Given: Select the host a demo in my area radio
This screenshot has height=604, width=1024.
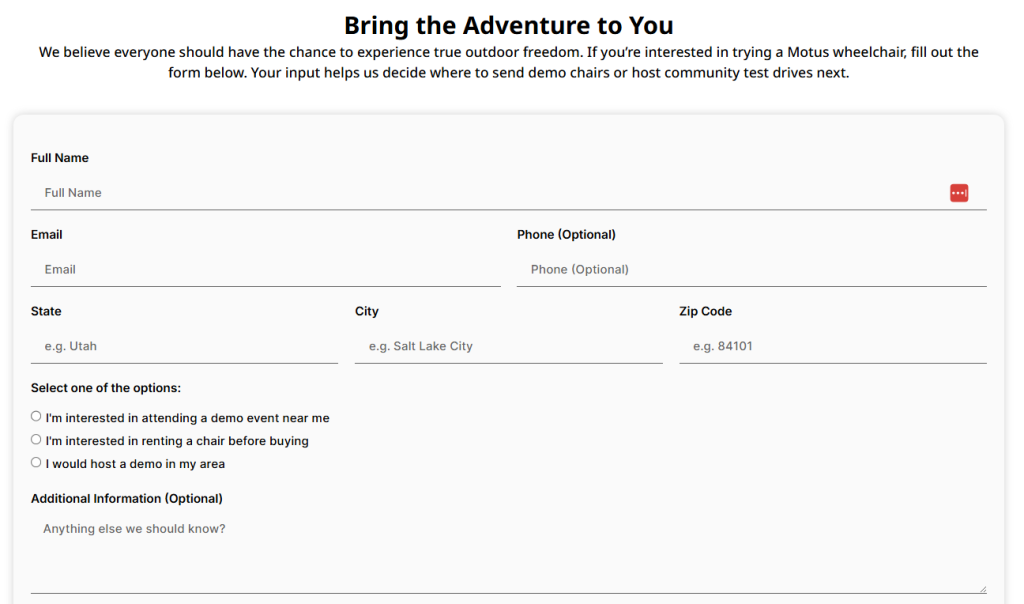Looking at the screenshot, I should click(36, 462).
